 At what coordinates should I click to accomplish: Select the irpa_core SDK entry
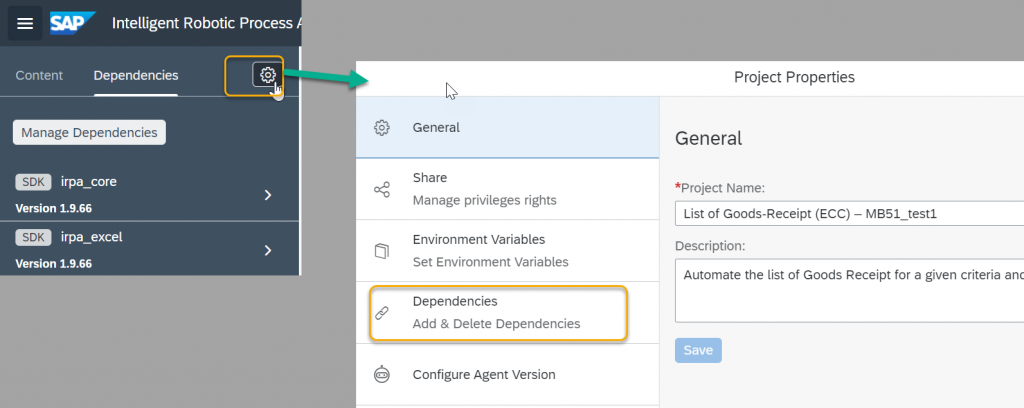tap(150, 195)
